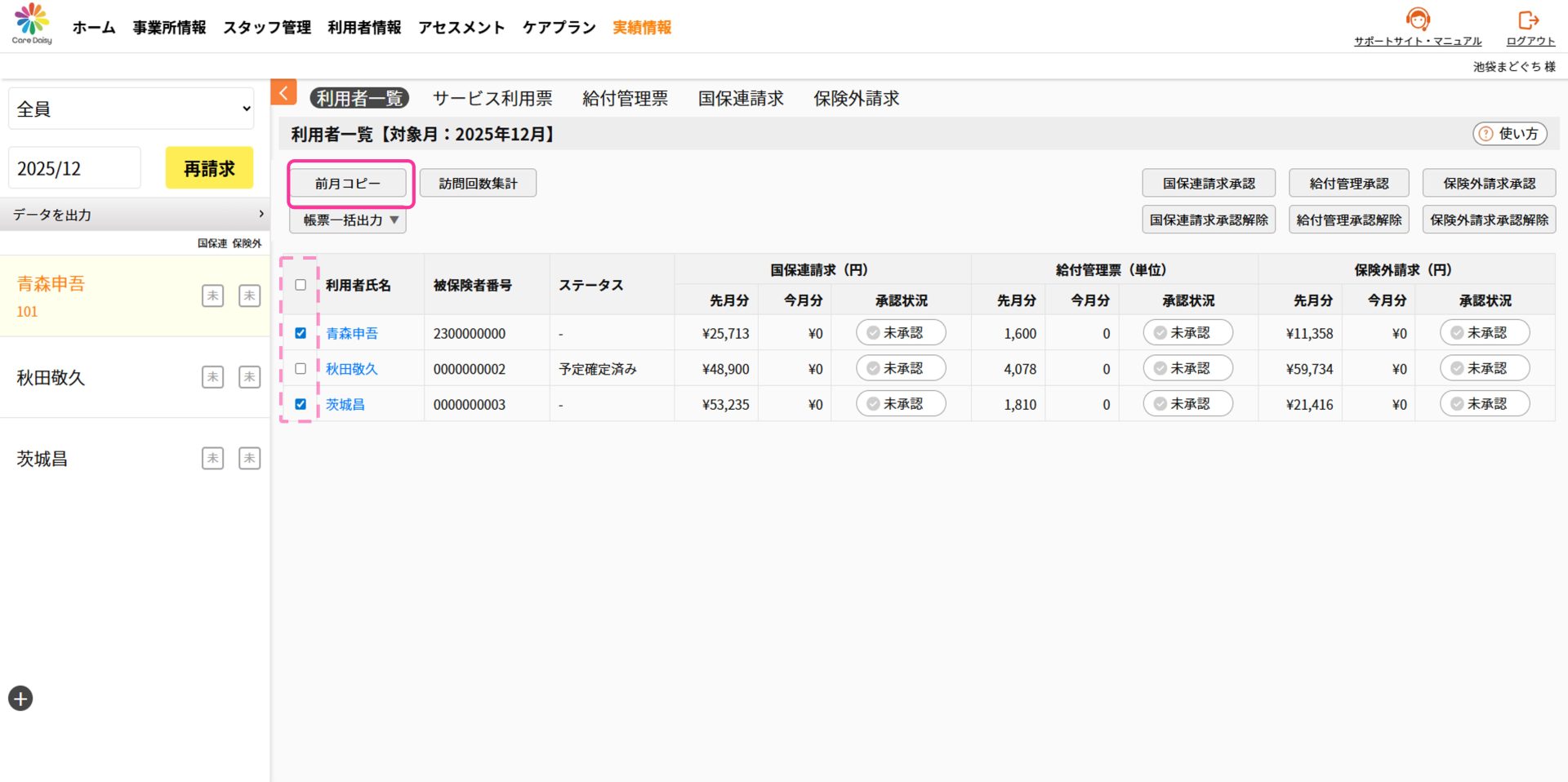Click 青森申吾's 国保連 status badge in sidebar
This screenshot has height=782, width=1568.
[212, 295]
